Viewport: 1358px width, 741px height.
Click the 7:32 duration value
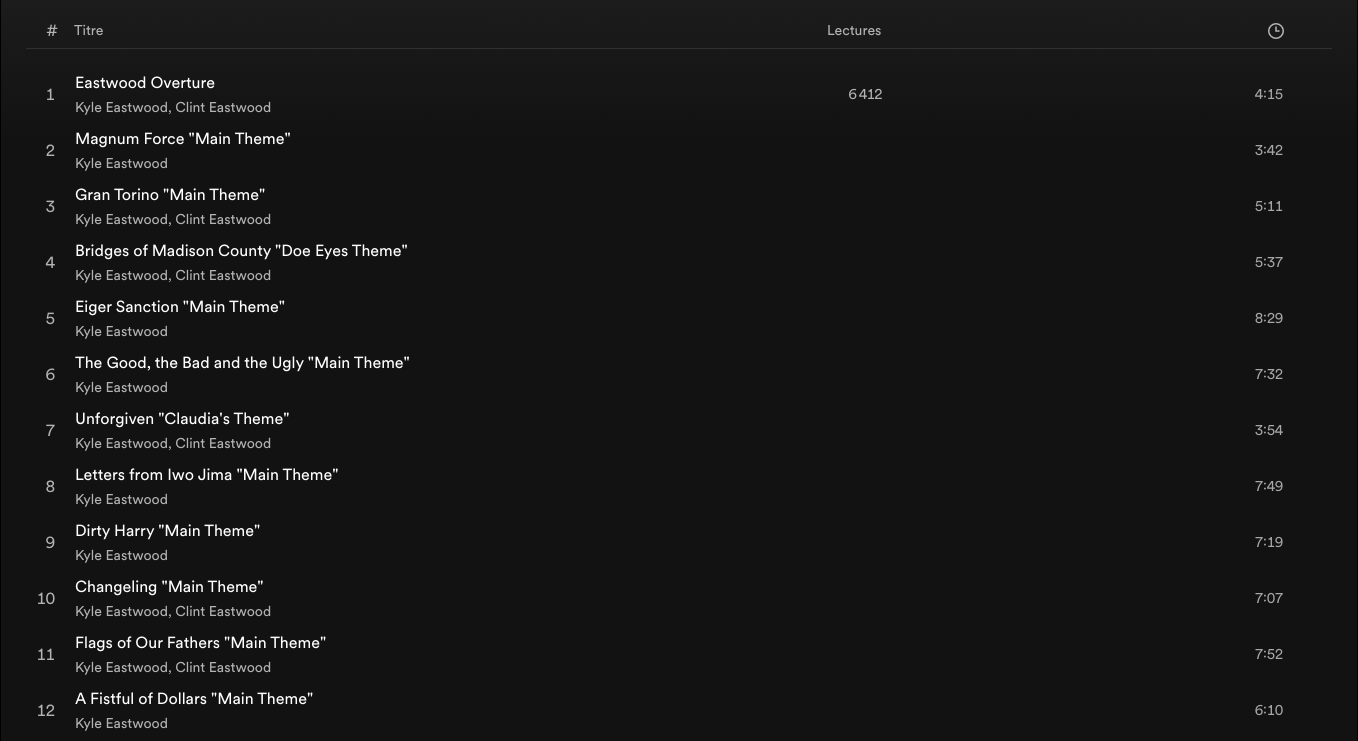pos(1268,374)
